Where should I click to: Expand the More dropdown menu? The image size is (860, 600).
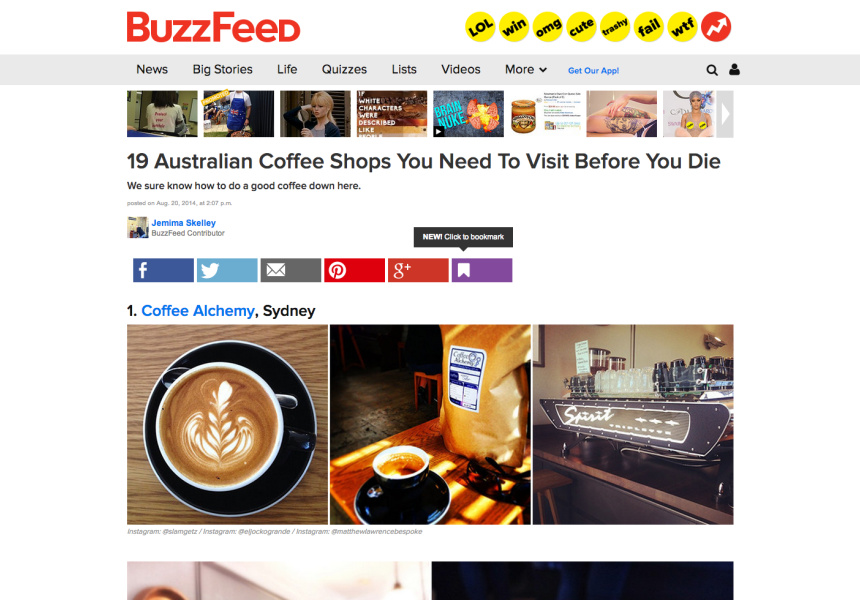coord(525,70)
